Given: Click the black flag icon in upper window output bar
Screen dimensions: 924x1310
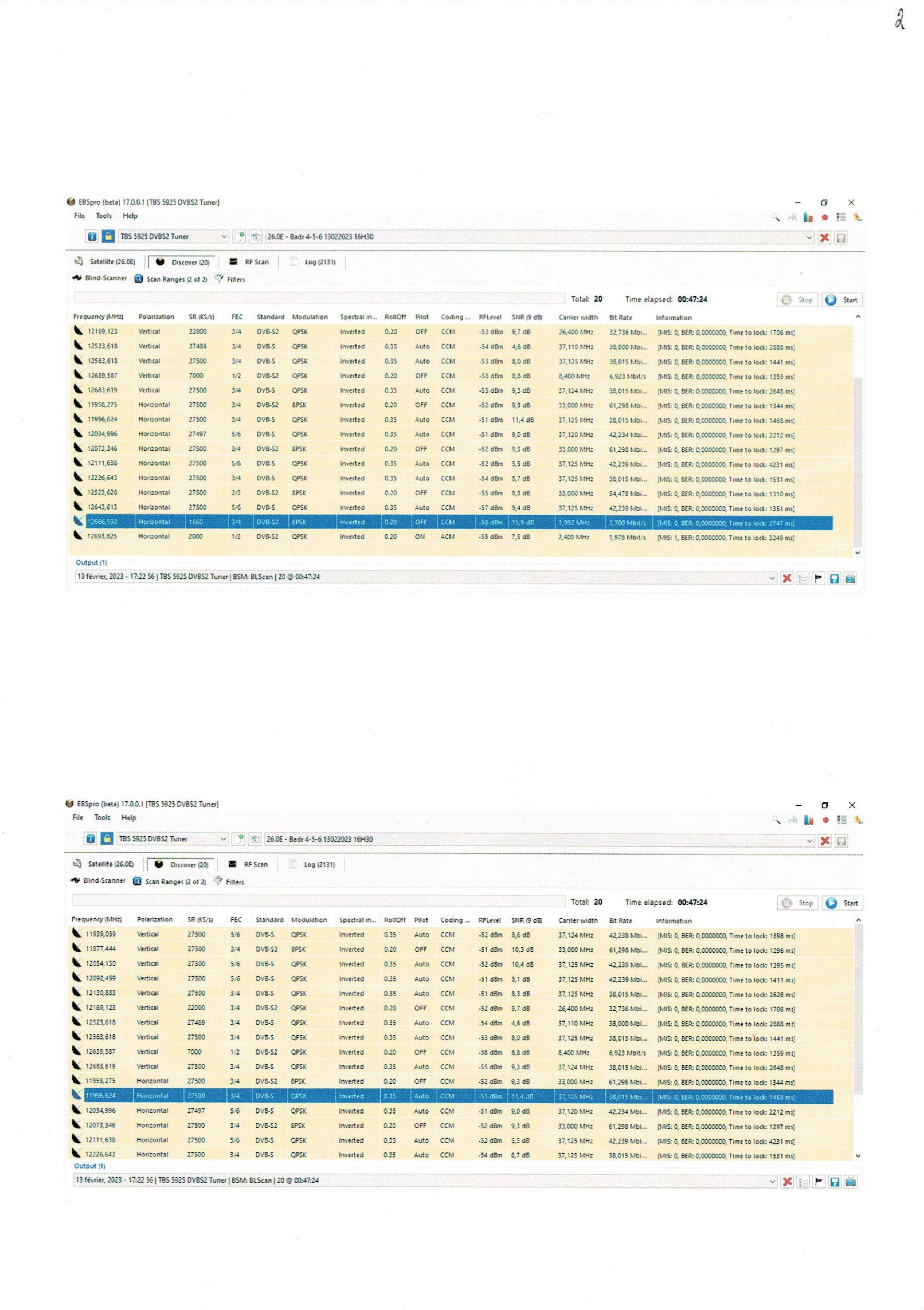Looking at the screenshot, I should 818,579.
